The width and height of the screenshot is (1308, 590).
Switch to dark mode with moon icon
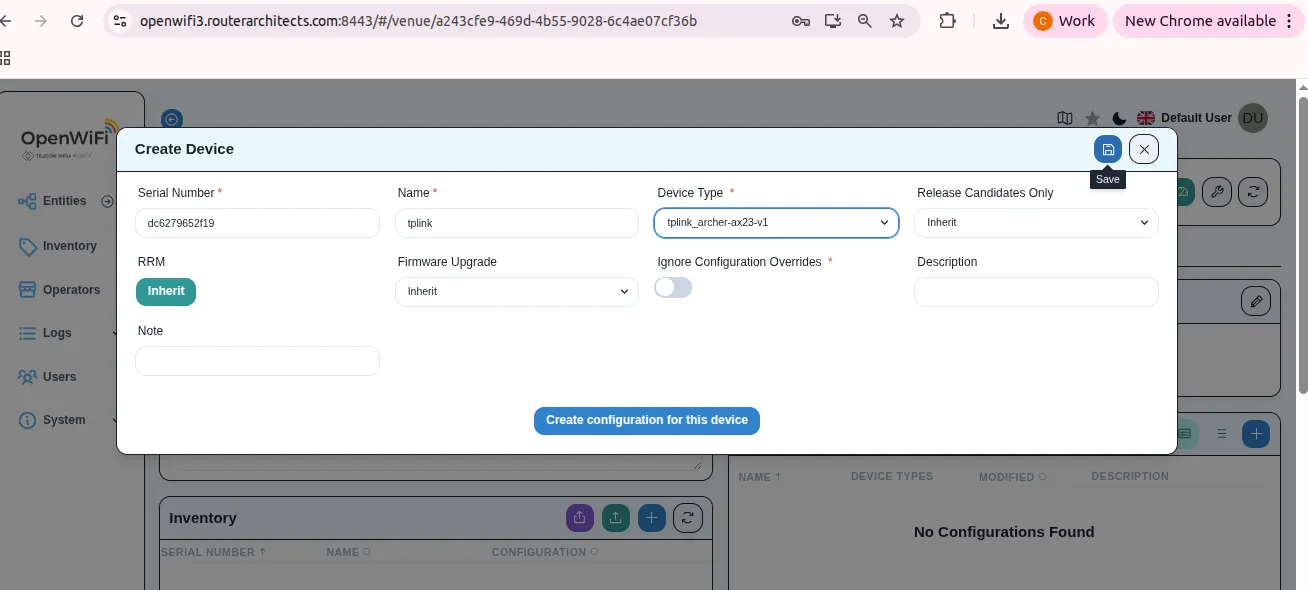coord(1119,118)
